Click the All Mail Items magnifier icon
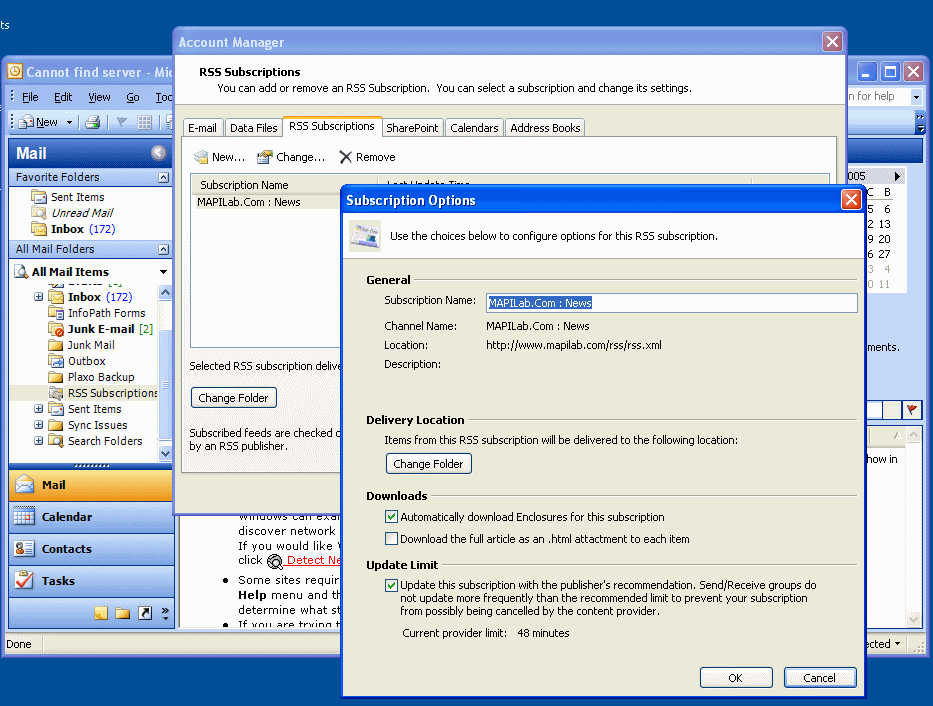Viewport: 933px width, 706px height. pos(21,272)
